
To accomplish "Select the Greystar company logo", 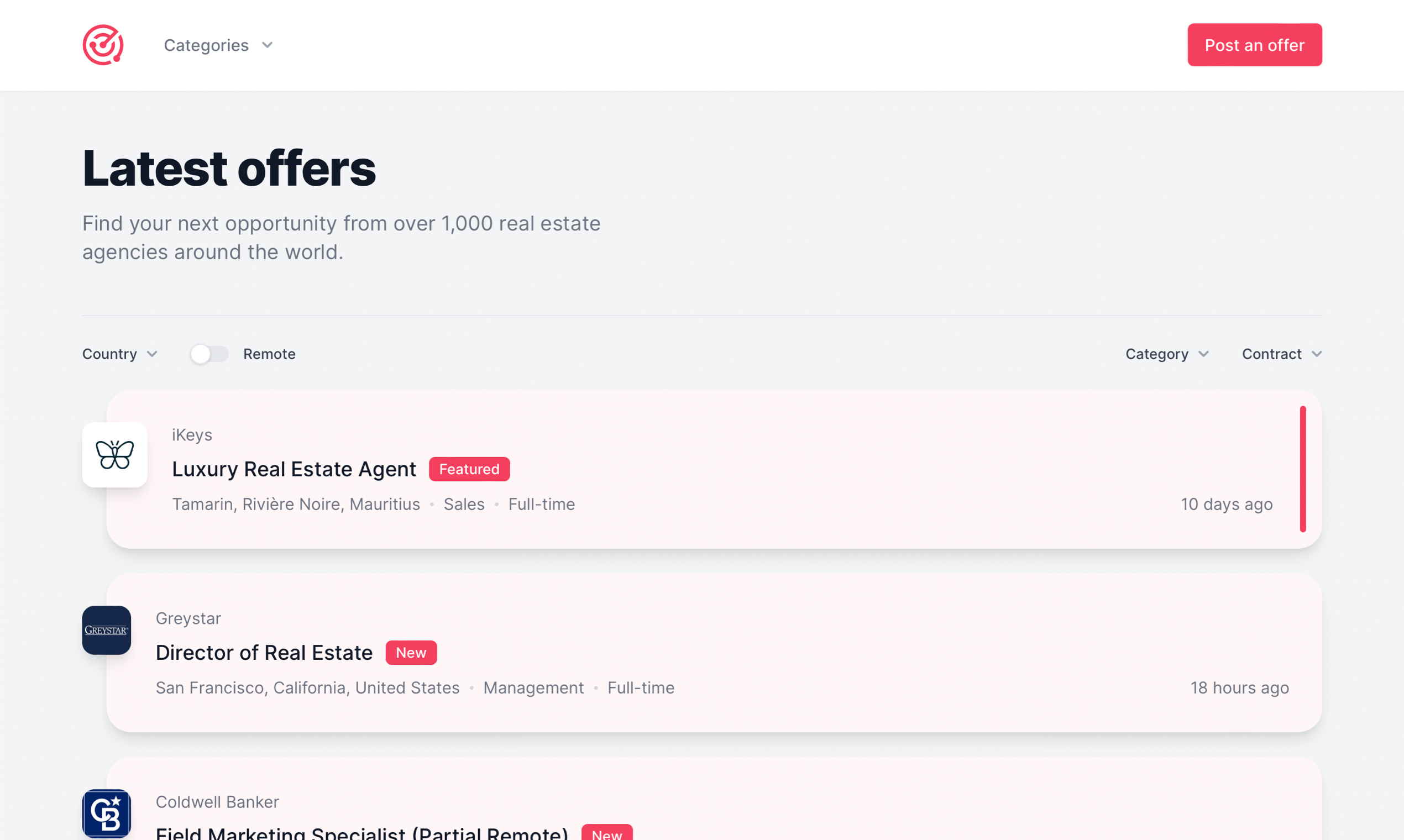I will 107,630.
